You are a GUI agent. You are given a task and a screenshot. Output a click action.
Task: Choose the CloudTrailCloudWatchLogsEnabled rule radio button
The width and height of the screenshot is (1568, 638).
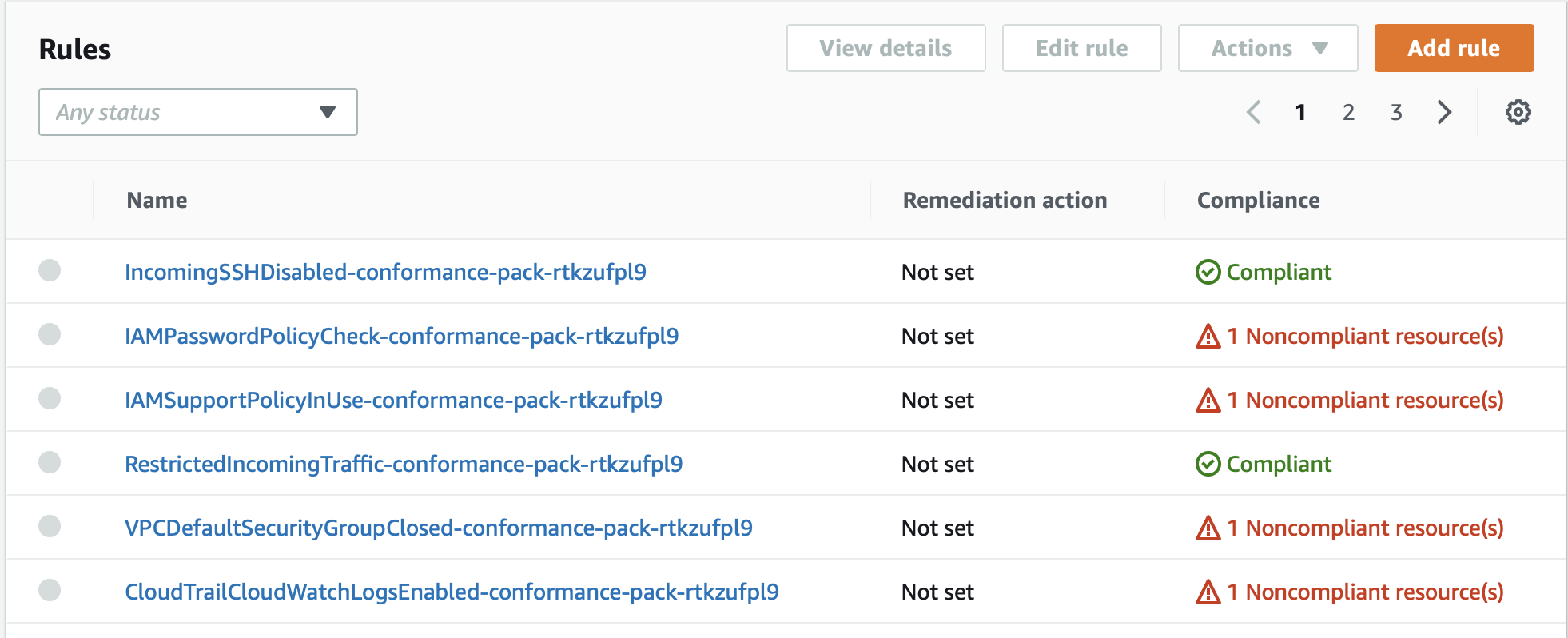(50, 591)
